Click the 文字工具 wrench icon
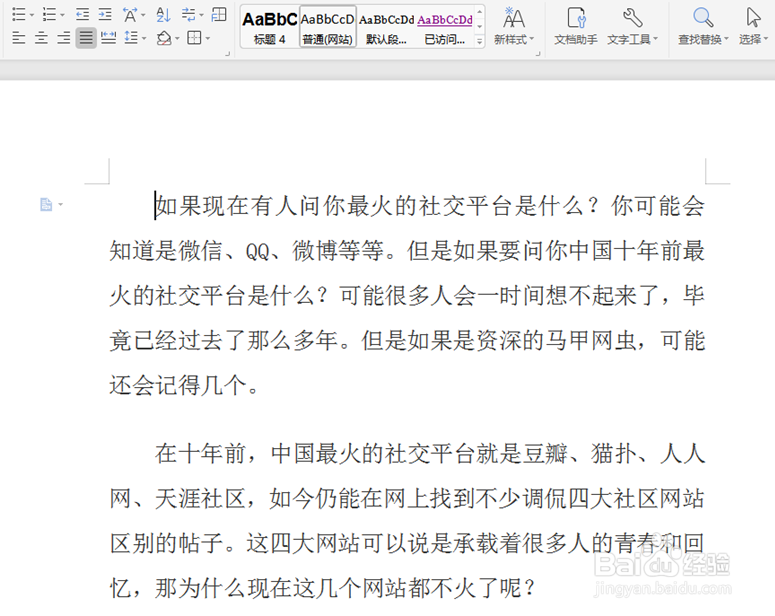Viewport: 775px width, 616px height. click(632, 18)
